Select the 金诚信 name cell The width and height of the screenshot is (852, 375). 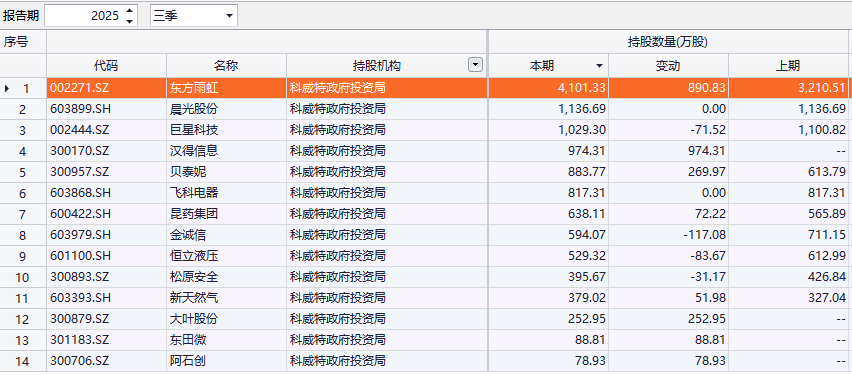coord(226,235)
